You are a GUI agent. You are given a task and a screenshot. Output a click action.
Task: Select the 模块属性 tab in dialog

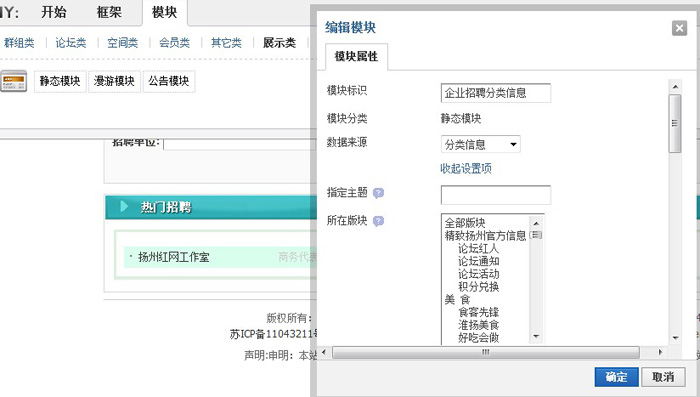(x=356, y=57)
